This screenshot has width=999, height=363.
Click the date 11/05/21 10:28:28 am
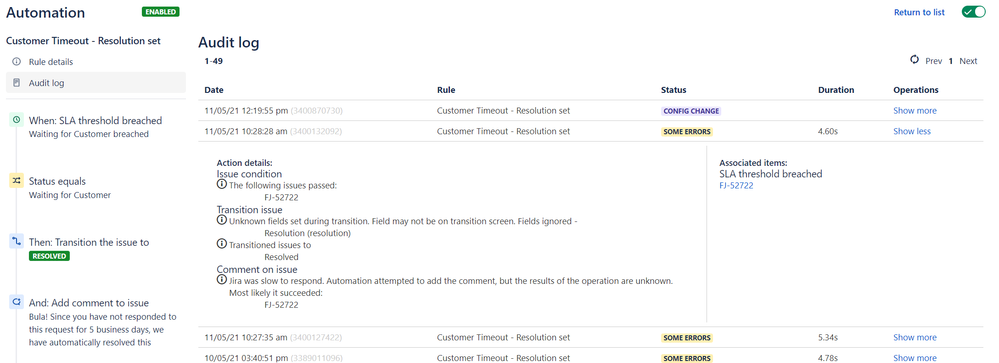coord(246,131)
